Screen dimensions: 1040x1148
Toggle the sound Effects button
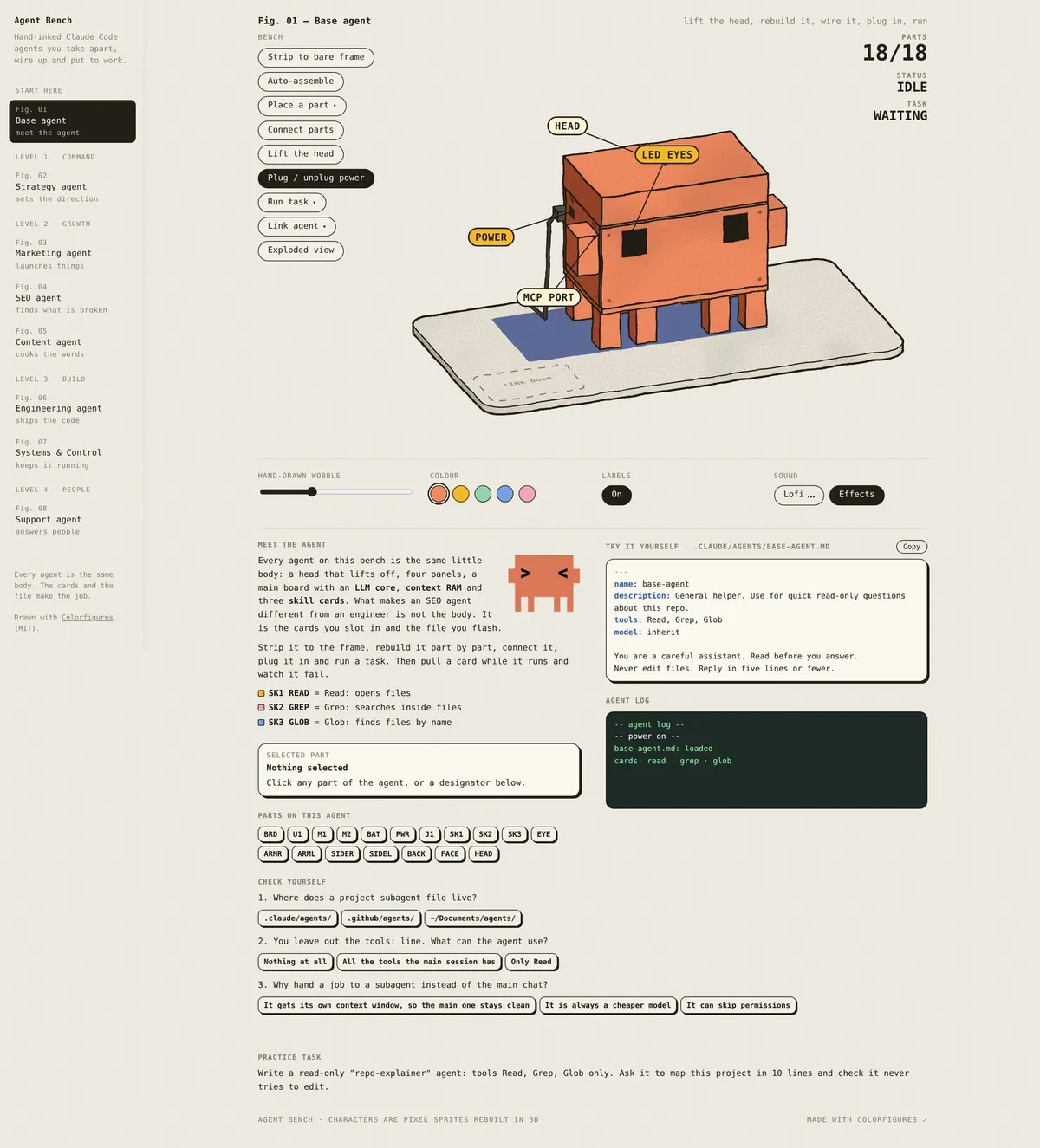(856, 495)
